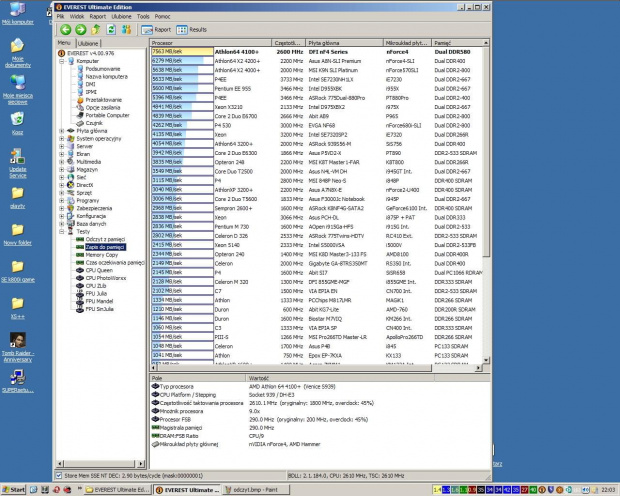This screenshot has width=620, height=496.
Task: Select the Core 2 Duo E6700 row
Action: point(317,116)
